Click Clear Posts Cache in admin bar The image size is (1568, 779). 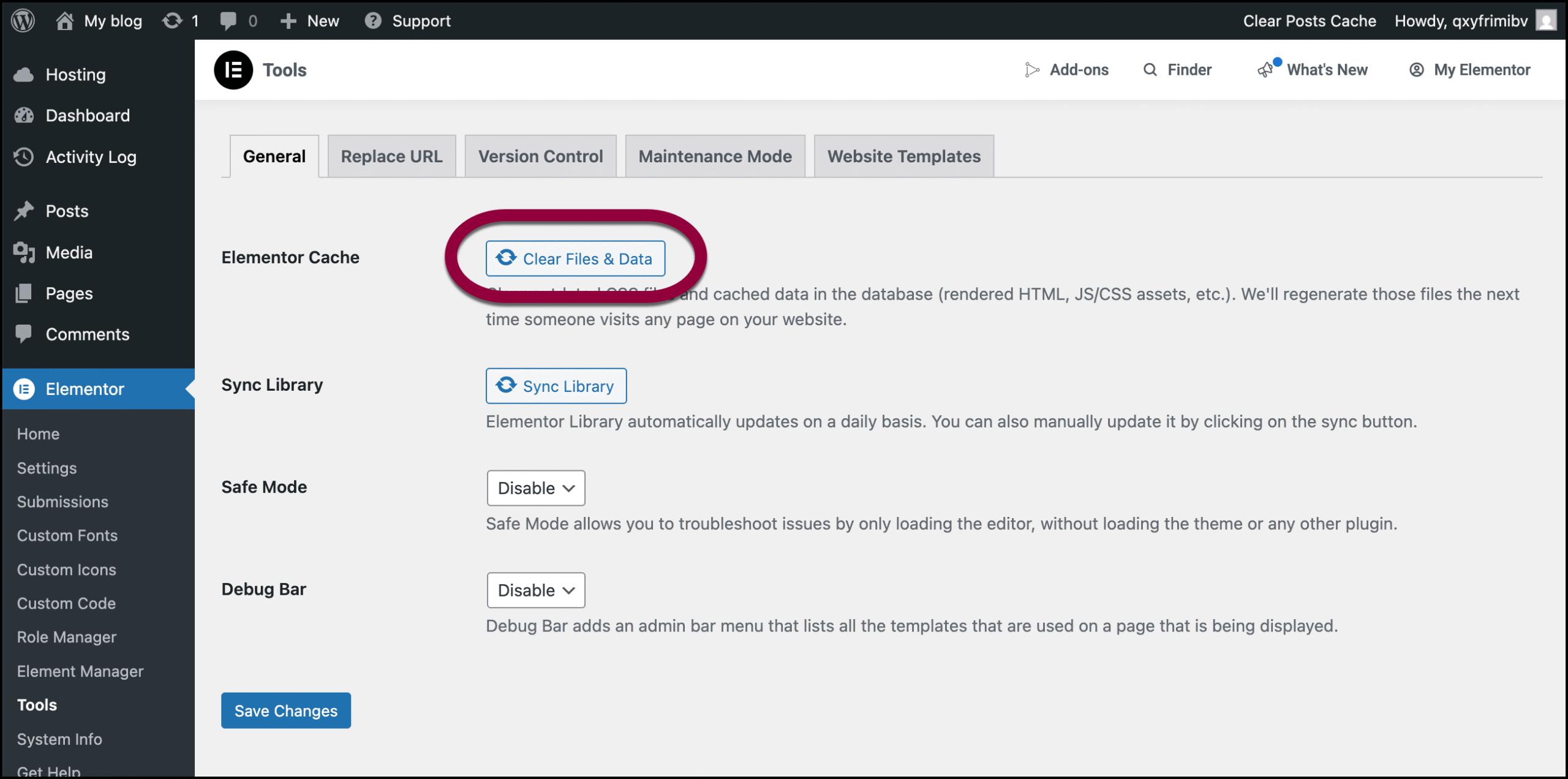coord(1309,21)
